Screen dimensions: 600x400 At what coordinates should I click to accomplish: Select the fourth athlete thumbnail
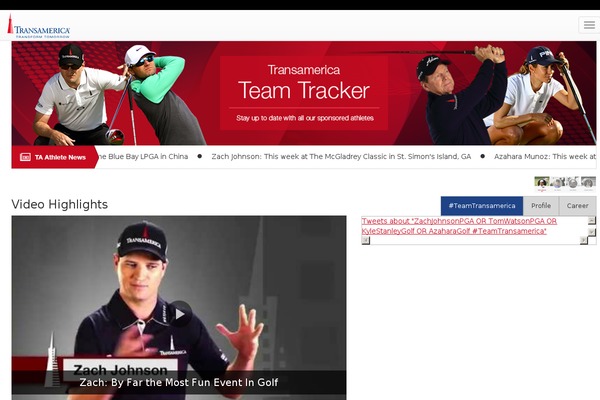pos(589,184)
